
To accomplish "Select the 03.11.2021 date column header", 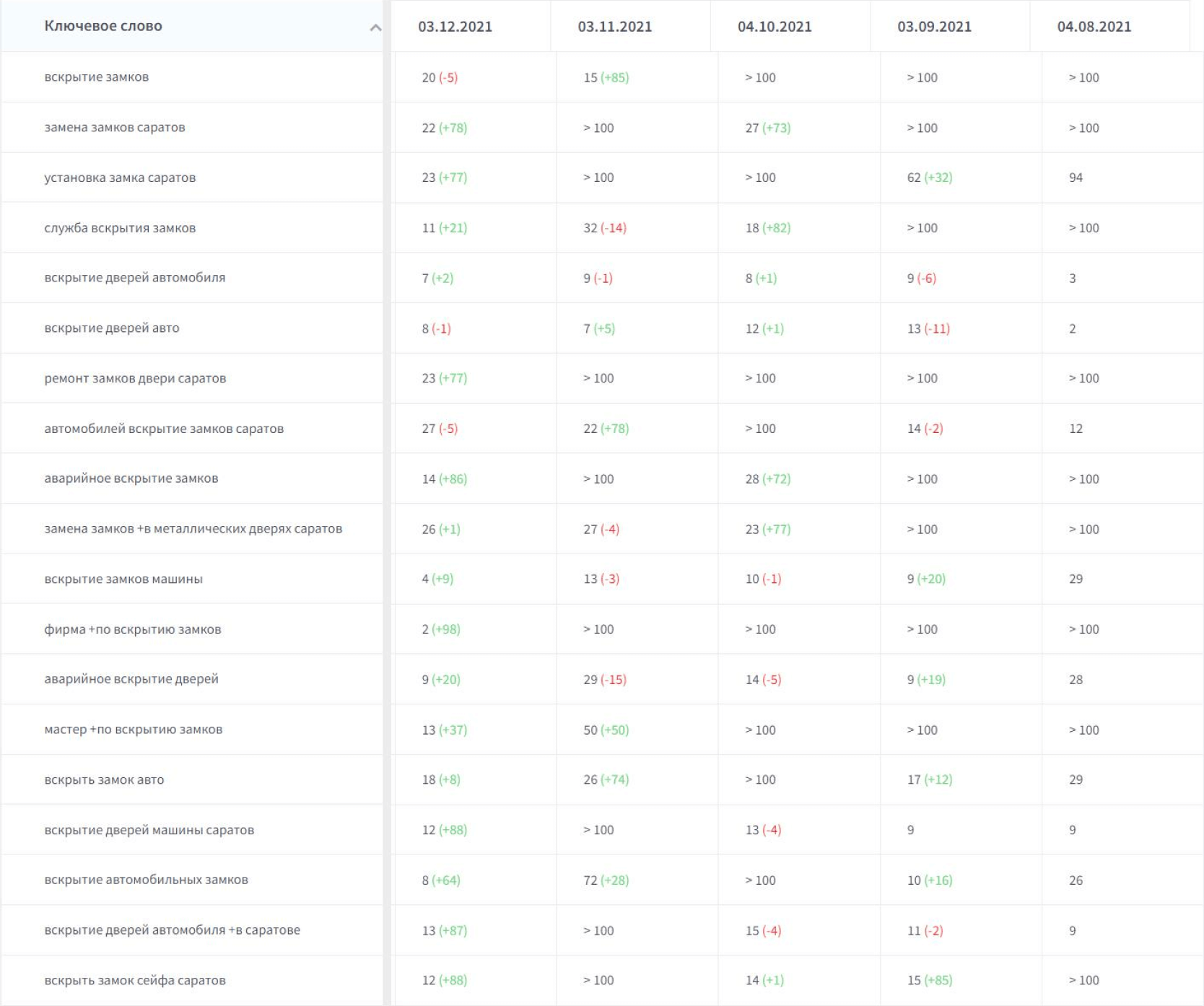I will pyautogui.click(x=614, y=27).
